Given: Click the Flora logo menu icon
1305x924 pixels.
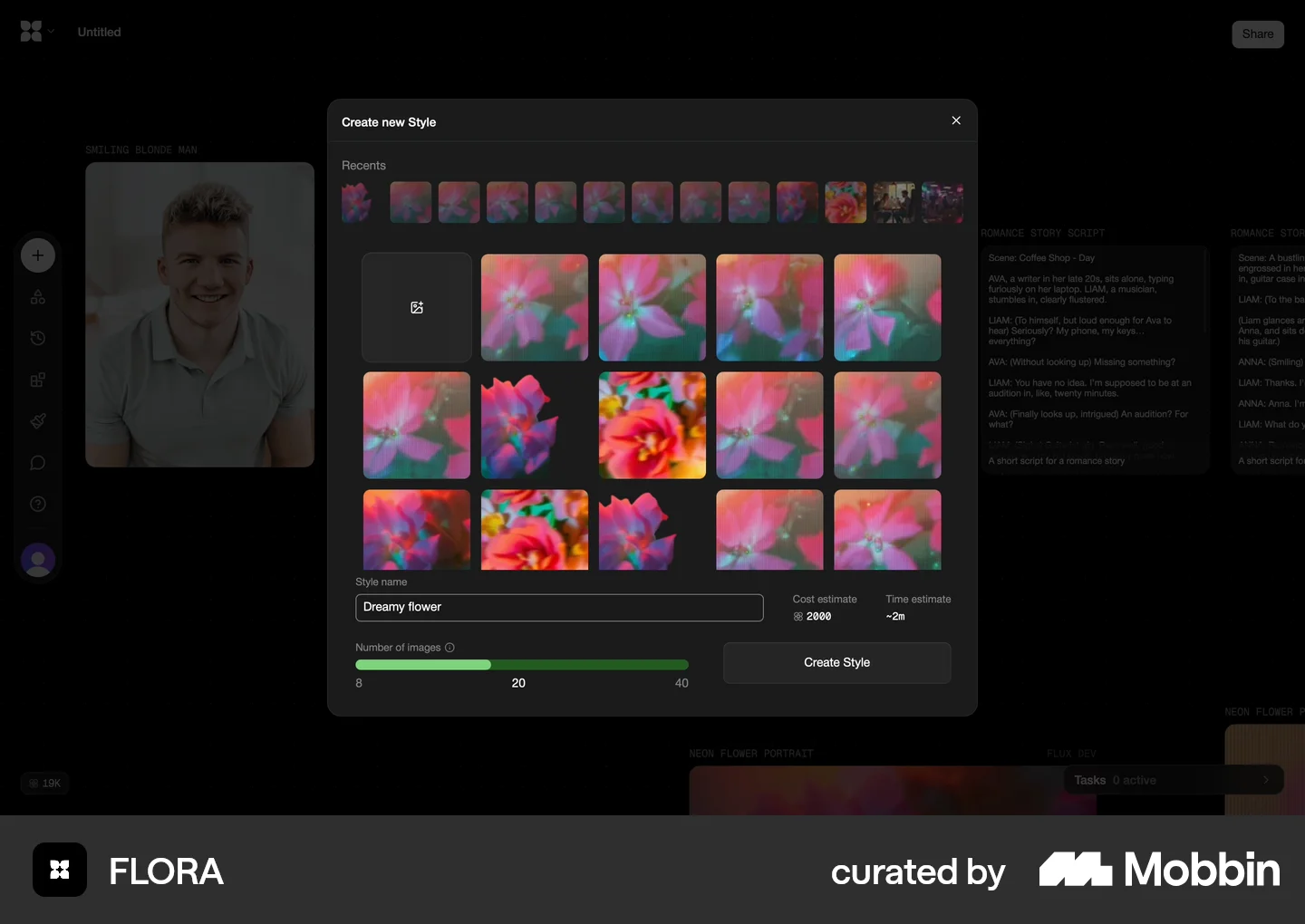Looking at the screenshot, I should coord(31,32).
